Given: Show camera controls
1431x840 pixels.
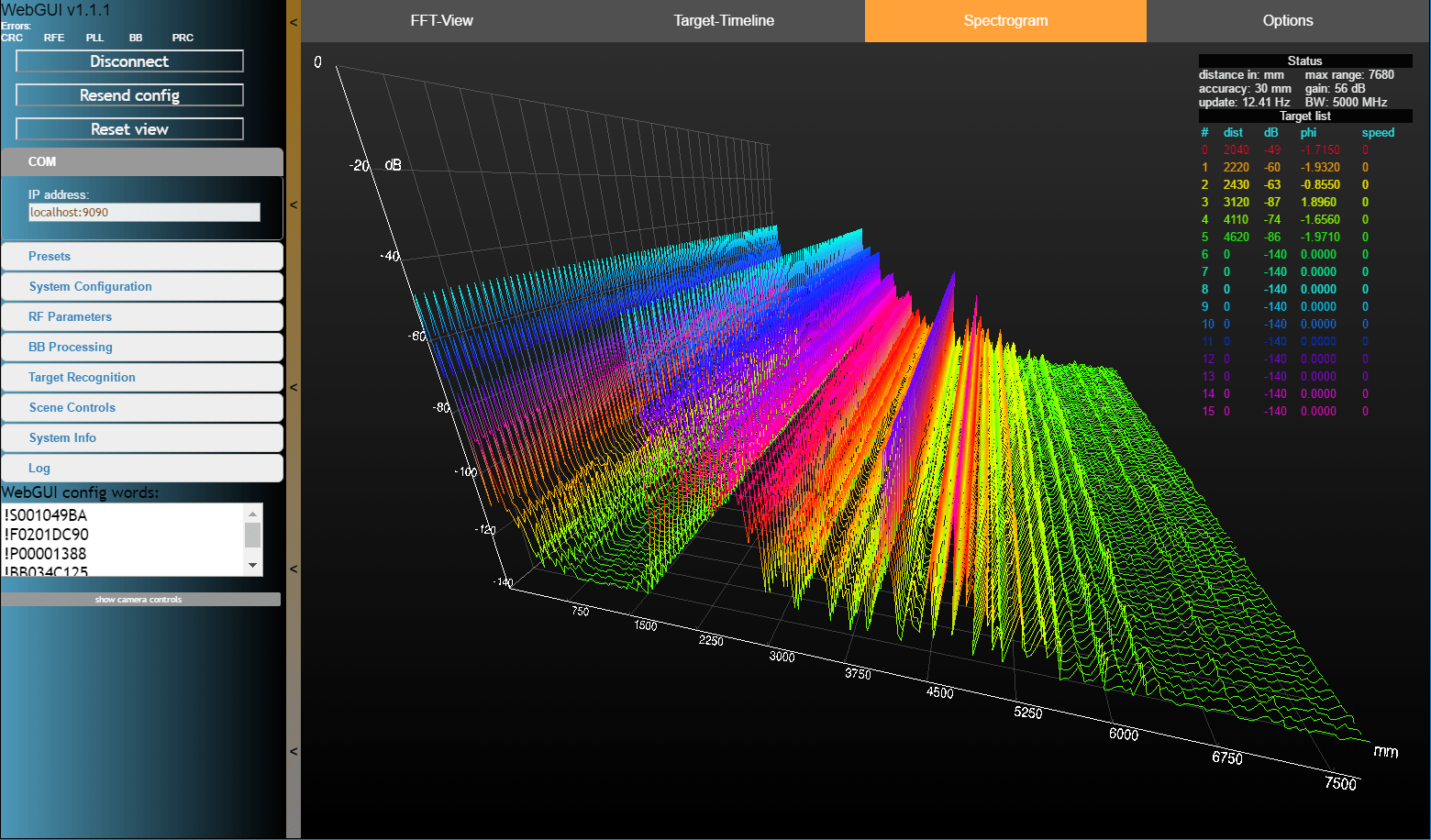Looking at the screenshot, I should (139, 599).
